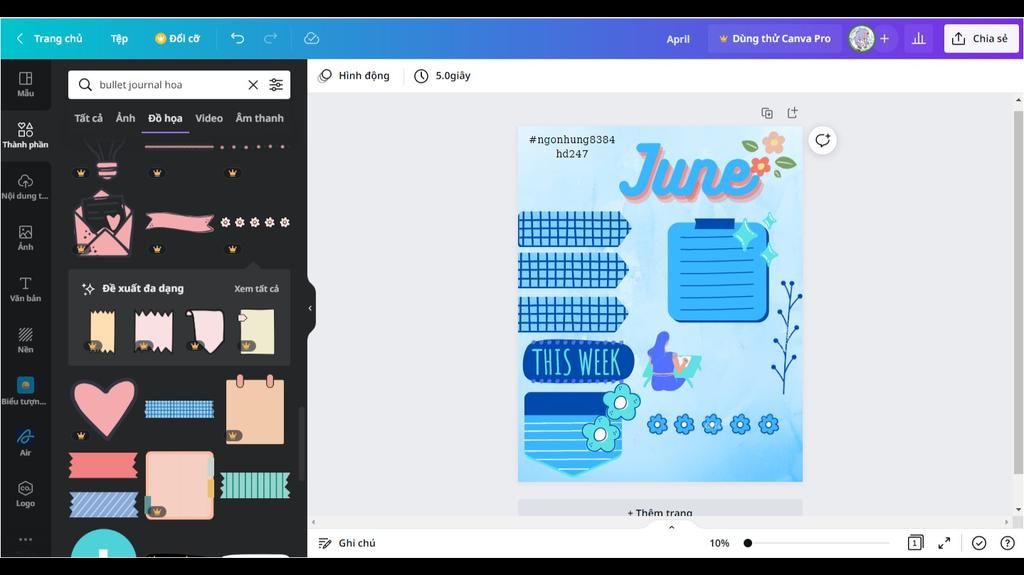
Task: Open the Biểu tượng sidebar panel
Action: click(25, 392)
